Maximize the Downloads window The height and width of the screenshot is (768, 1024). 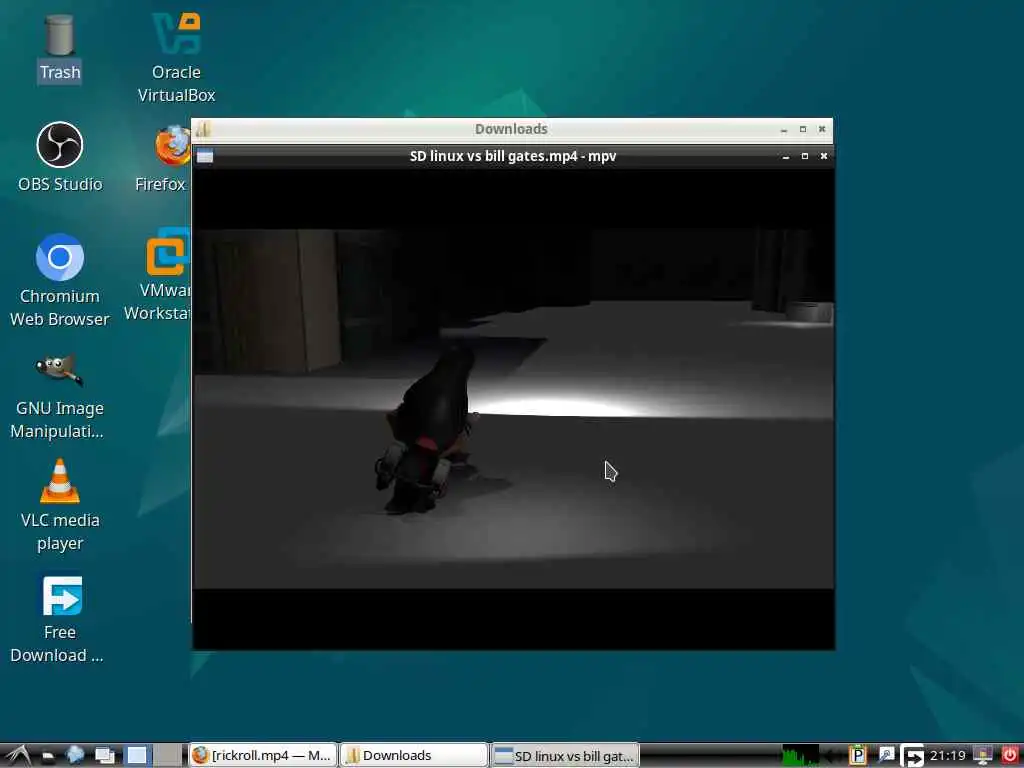click(x=803, y=129)
